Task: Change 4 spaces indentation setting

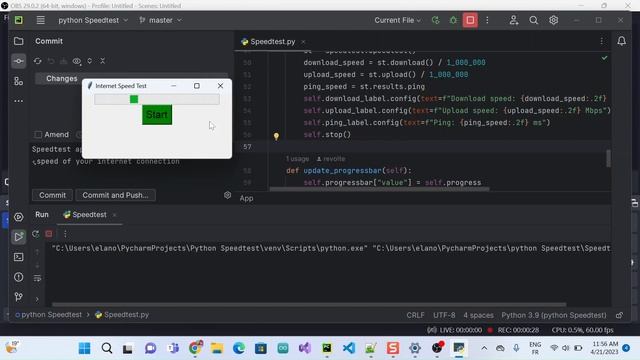Action: tap(478, 315)
